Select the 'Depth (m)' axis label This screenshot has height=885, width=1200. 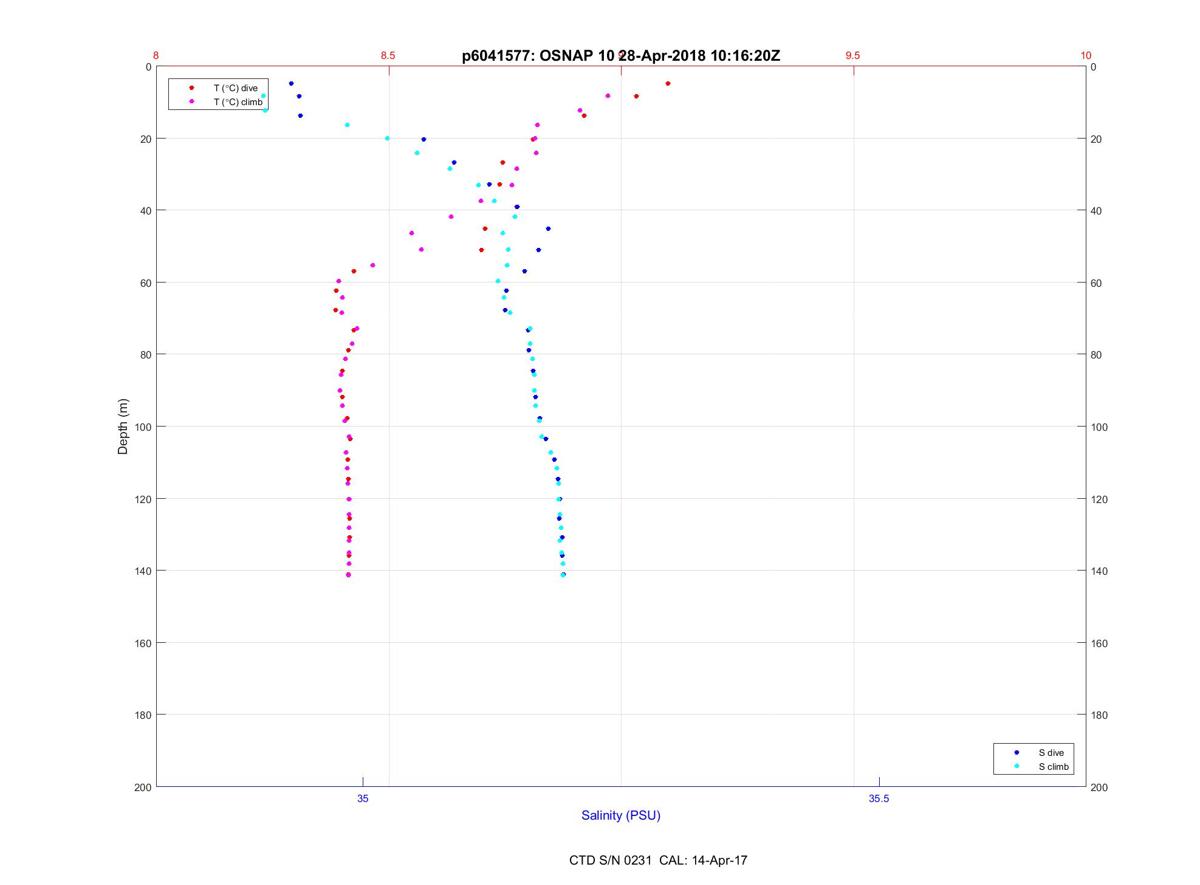click(123, 426)
